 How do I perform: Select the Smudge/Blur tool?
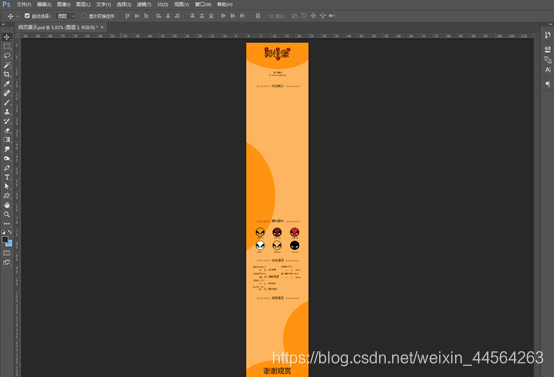click(7, 149)
